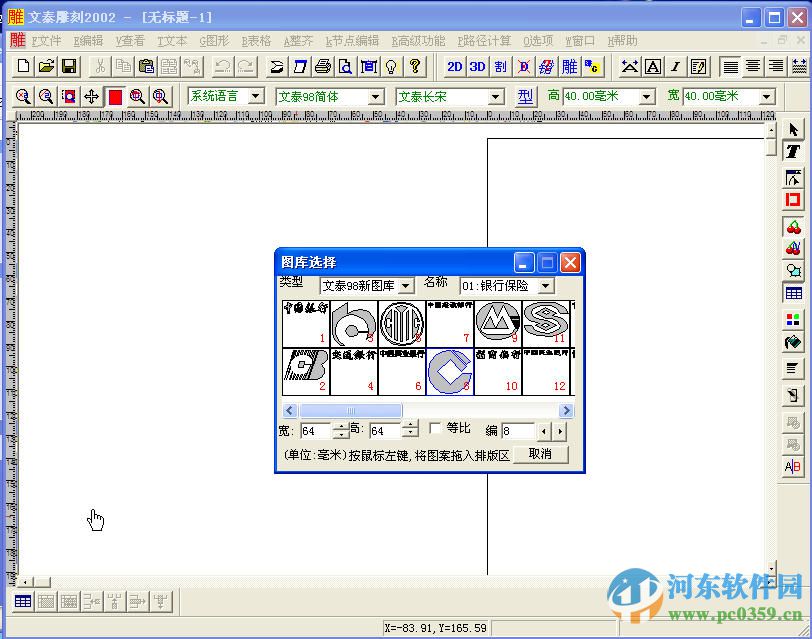Open the F文件 menu

pos(47,41)
